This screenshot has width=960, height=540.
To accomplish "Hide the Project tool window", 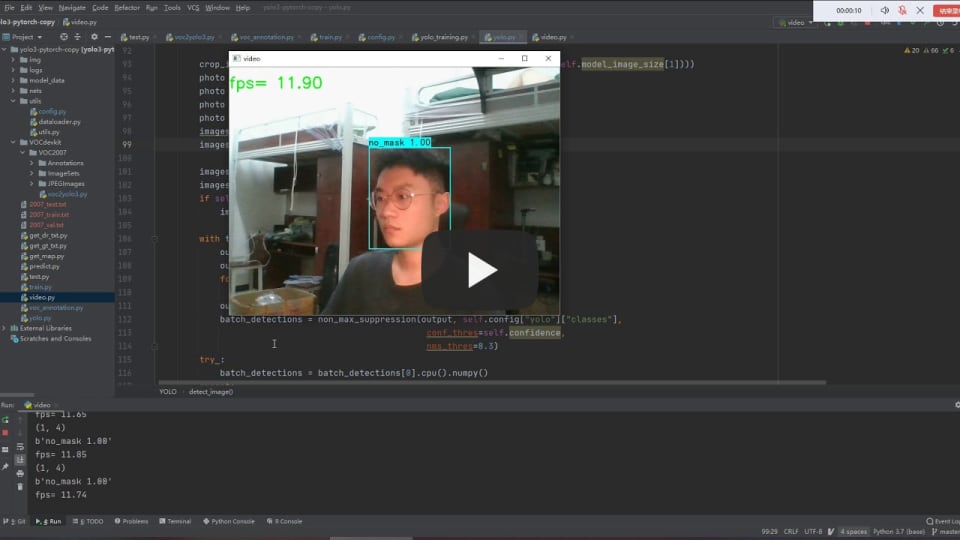I will (x=108, y=37).
